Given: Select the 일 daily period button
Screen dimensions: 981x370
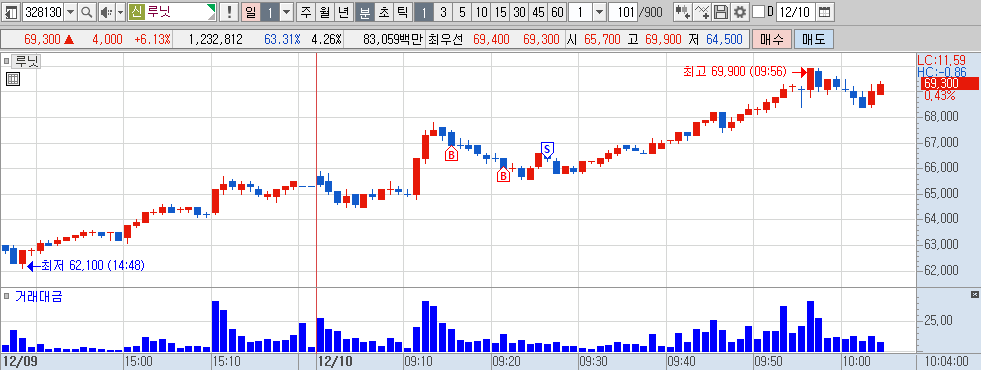Looking at the screenshot, I should [x=250, y=11].
